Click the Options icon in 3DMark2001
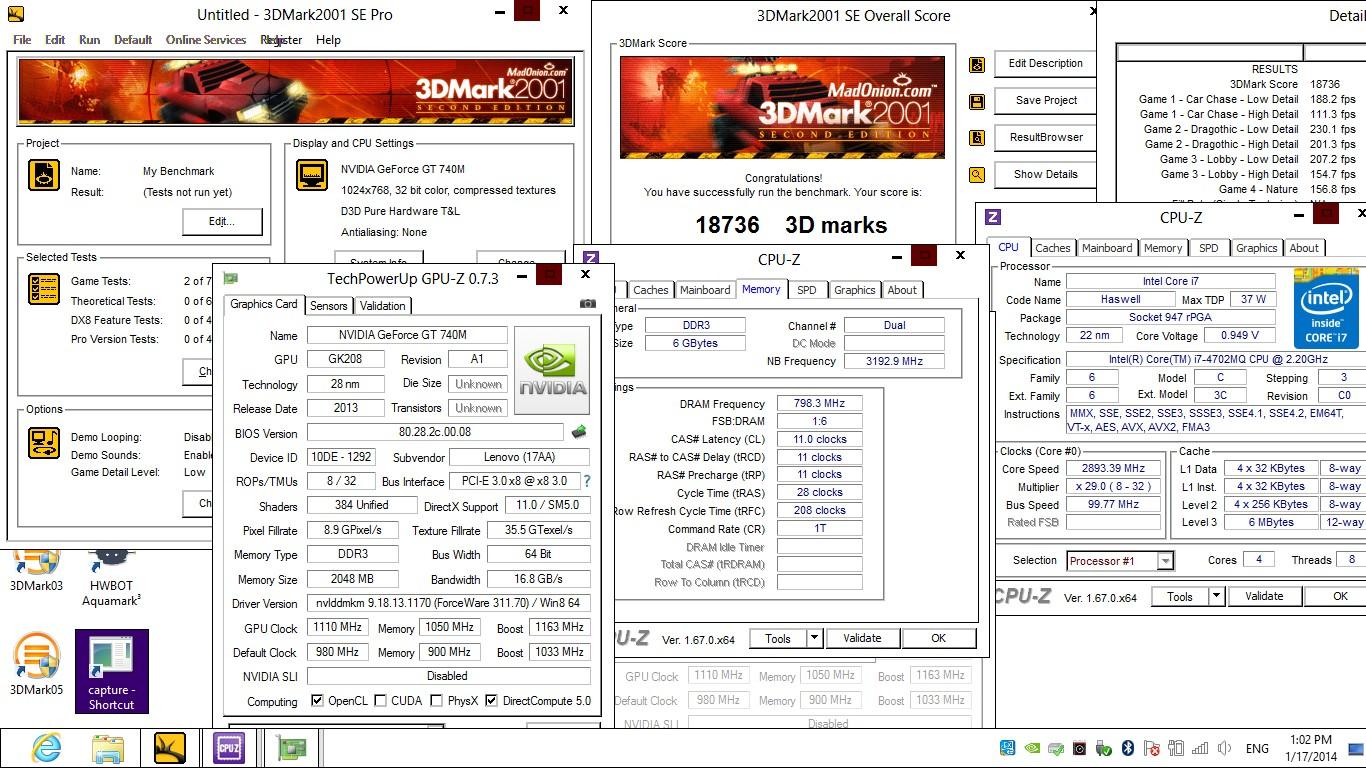1366x768 pixels. click(44, 441)
